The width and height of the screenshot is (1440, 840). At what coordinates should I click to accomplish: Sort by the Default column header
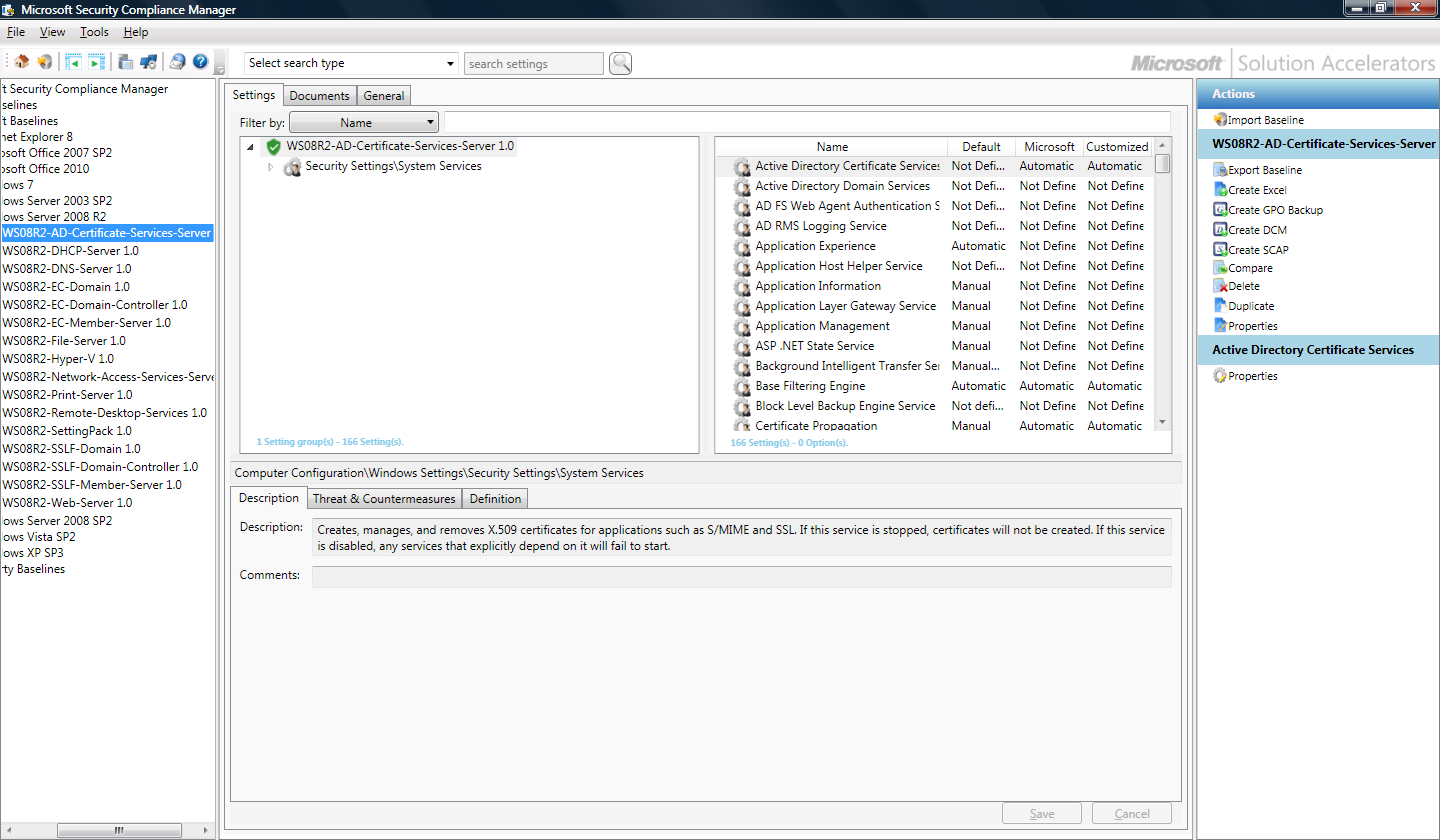[x=981, y=146]
